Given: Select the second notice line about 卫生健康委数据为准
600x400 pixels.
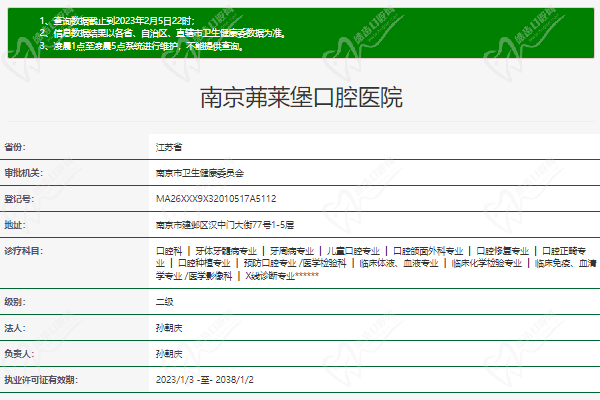Looking at the screenshot, I should [x=163, y=33].
